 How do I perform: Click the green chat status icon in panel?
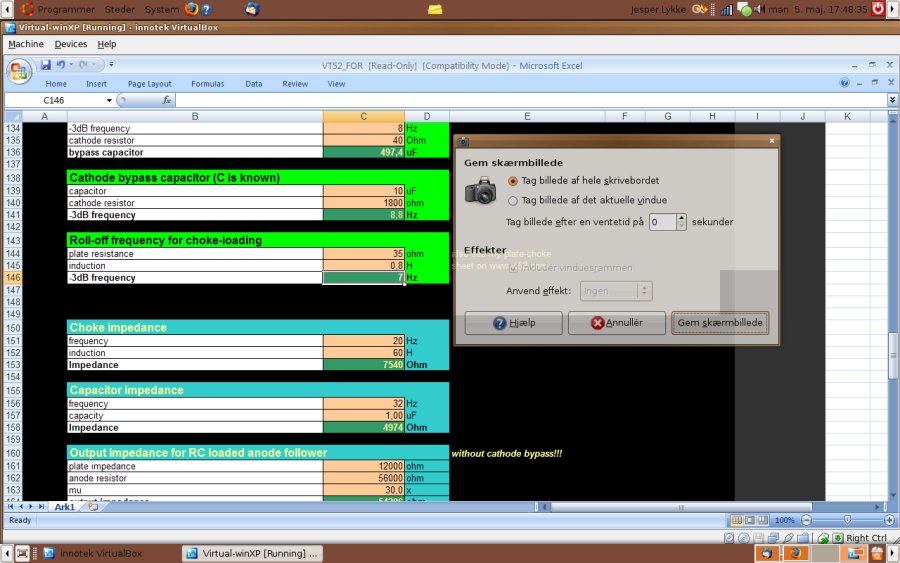(744, 9)
